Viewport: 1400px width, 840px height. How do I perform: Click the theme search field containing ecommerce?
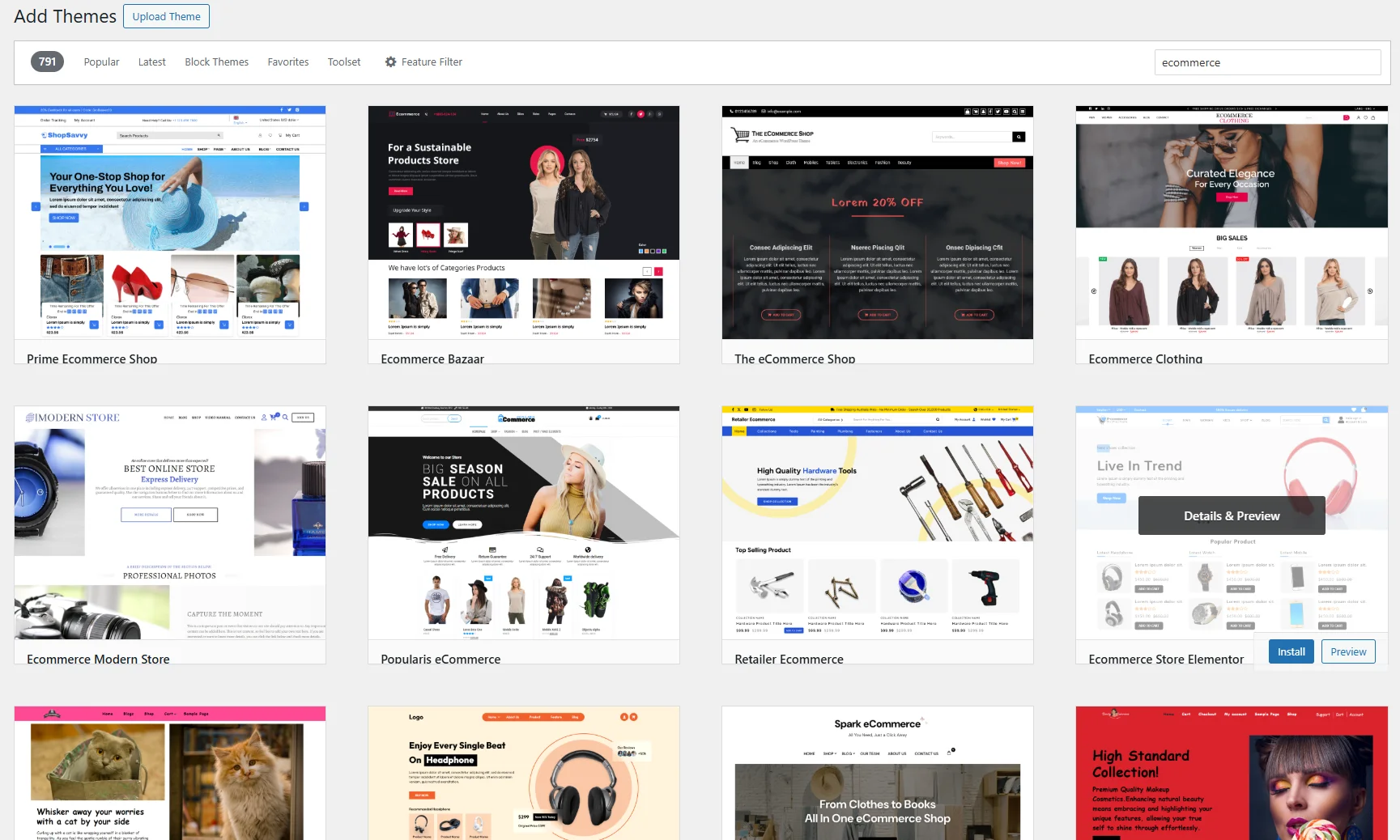pyautogui.click(x=1267, y=62)
